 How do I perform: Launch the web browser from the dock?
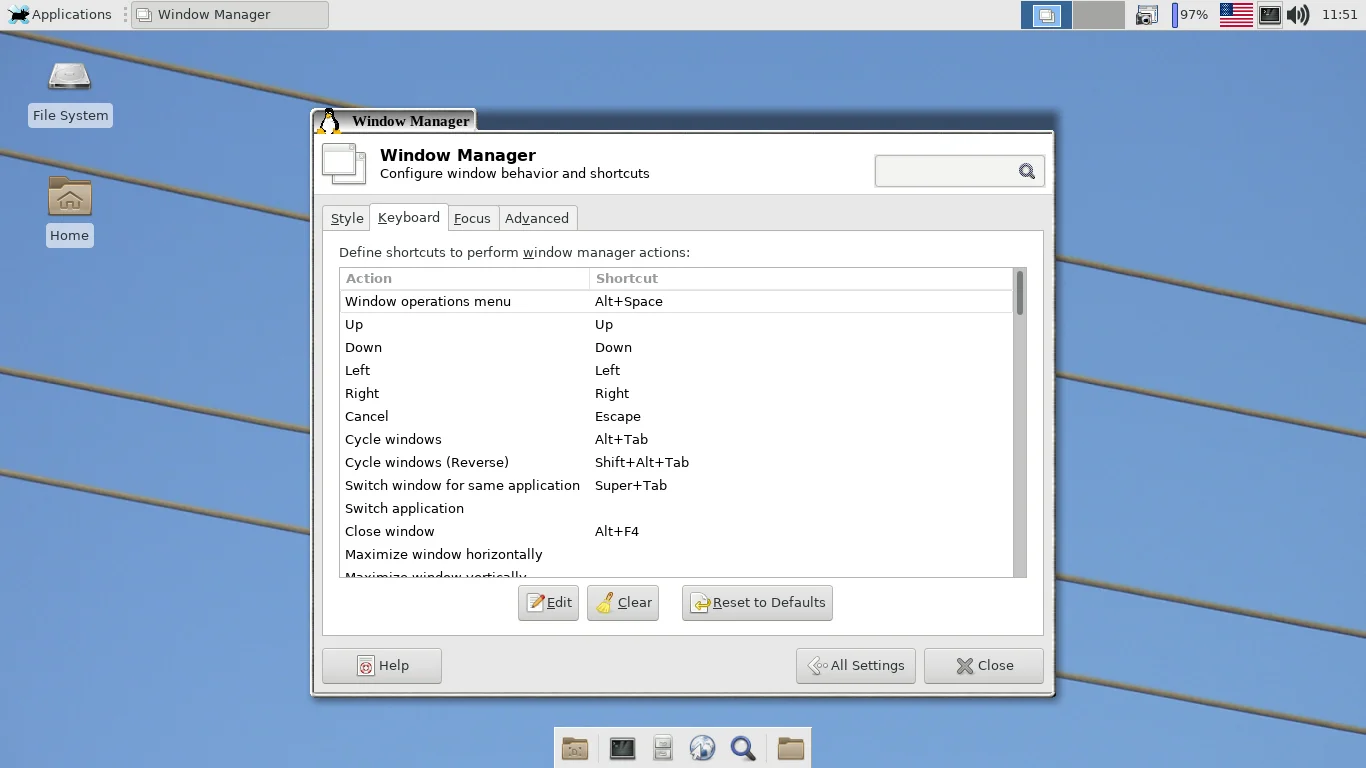[x=702, y=748]
